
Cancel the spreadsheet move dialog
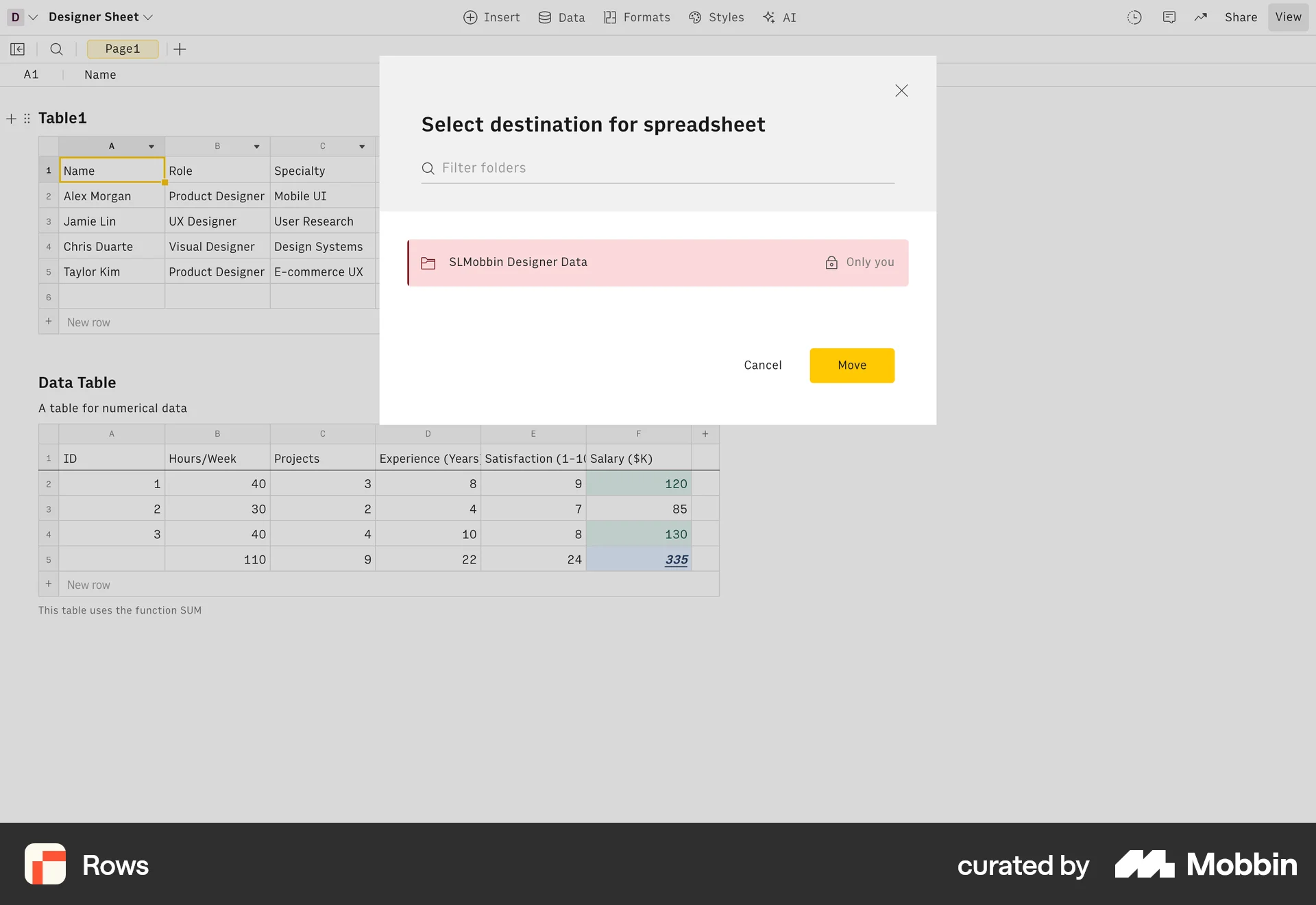762,365
